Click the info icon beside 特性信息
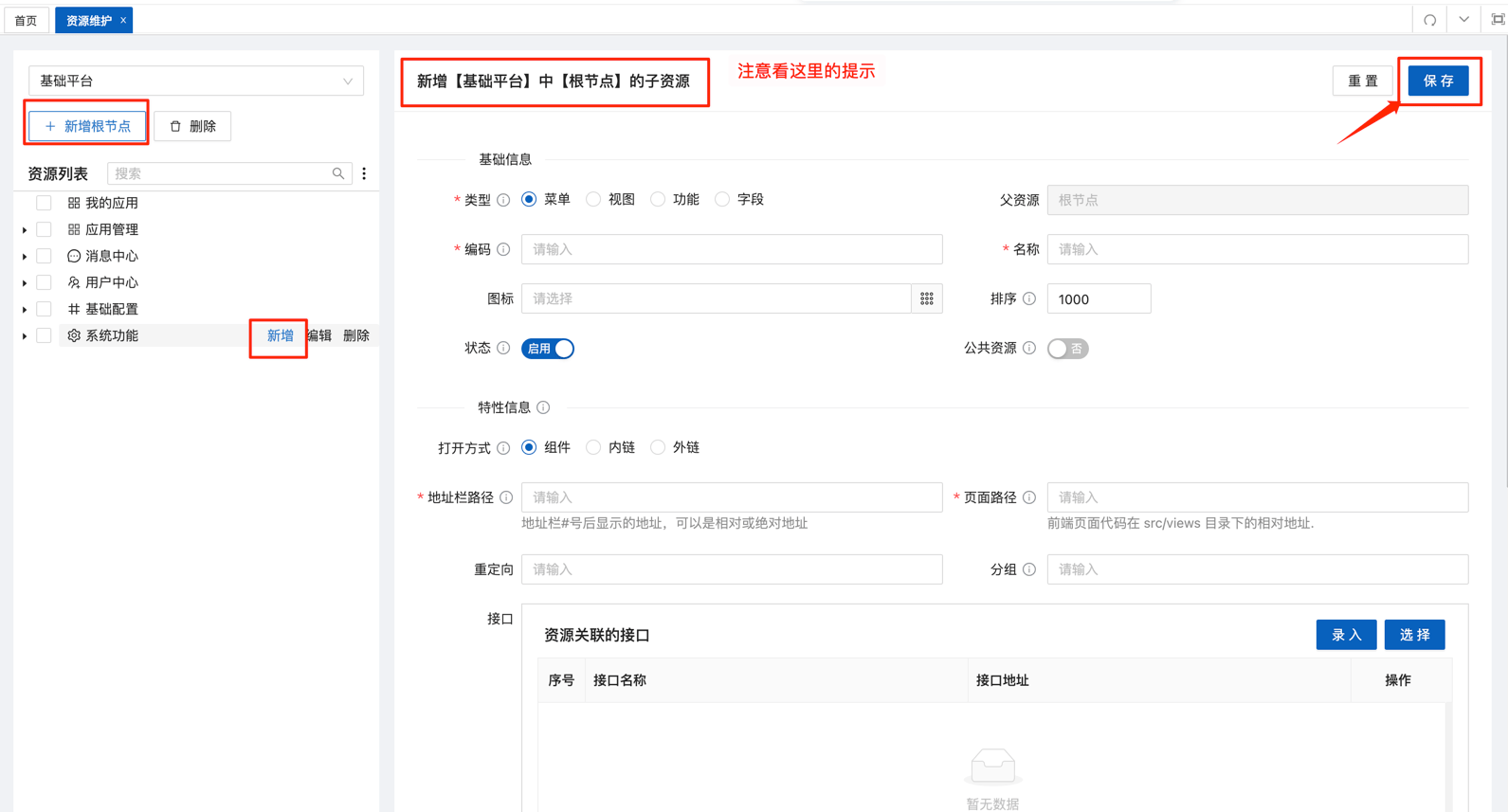 point(543,407)
